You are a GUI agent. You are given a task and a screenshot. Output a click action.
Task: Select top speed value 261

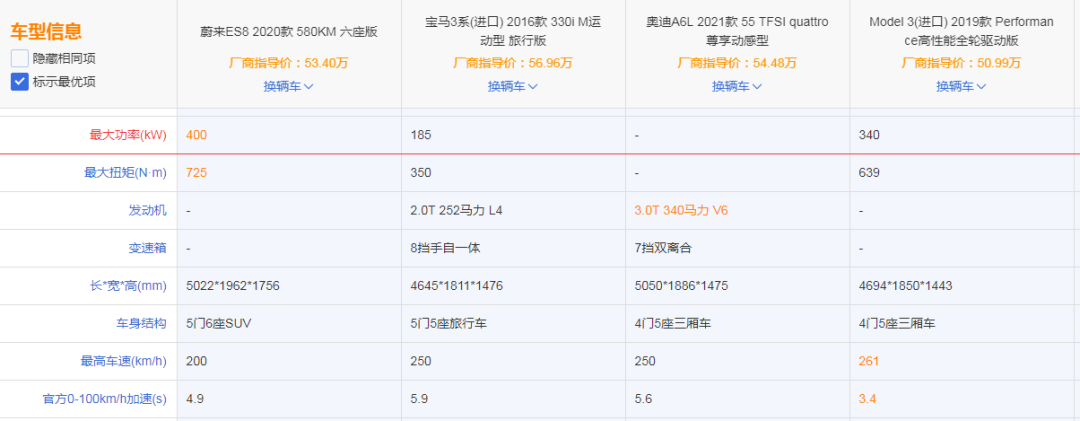point(869,361)
